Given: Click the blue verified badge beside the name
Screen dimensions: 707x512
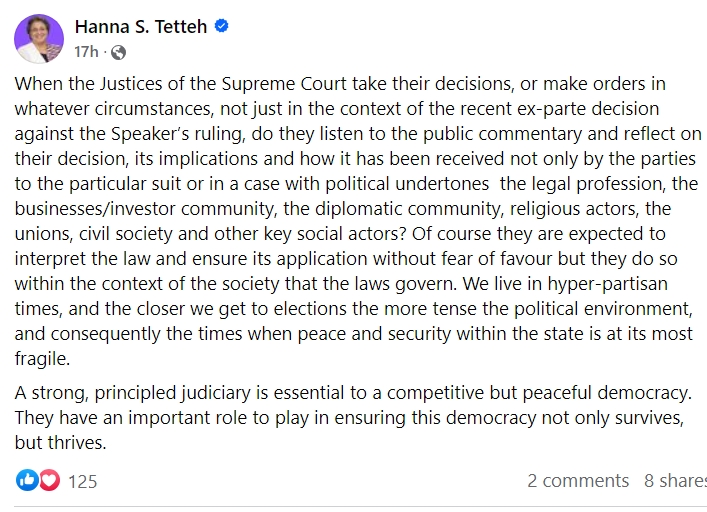Looking at the screenshot, I should point(222,27).
